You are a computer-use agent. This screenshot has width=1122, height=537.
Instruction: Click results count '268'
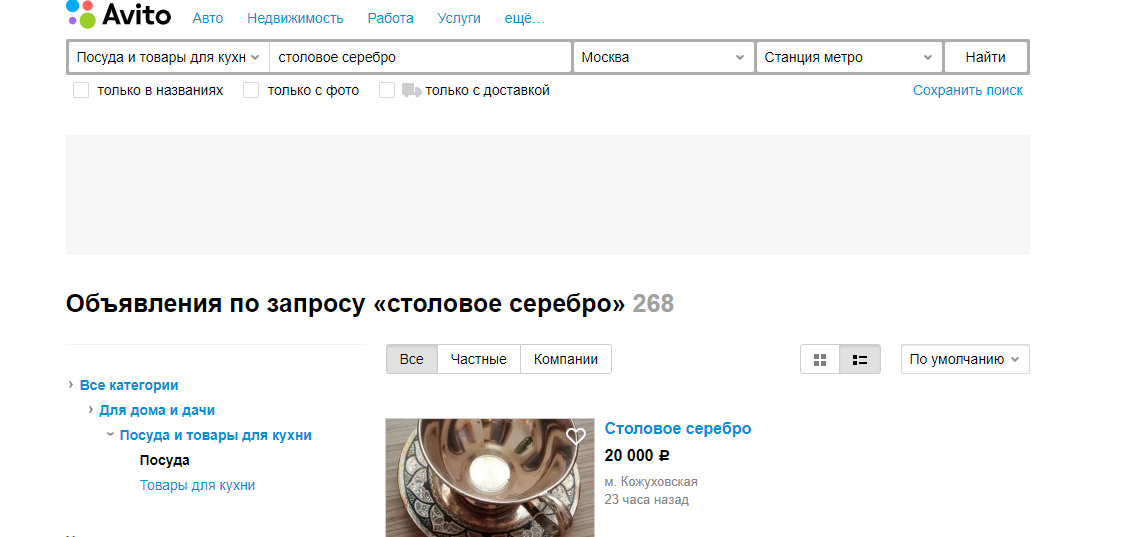click(653, 304)
